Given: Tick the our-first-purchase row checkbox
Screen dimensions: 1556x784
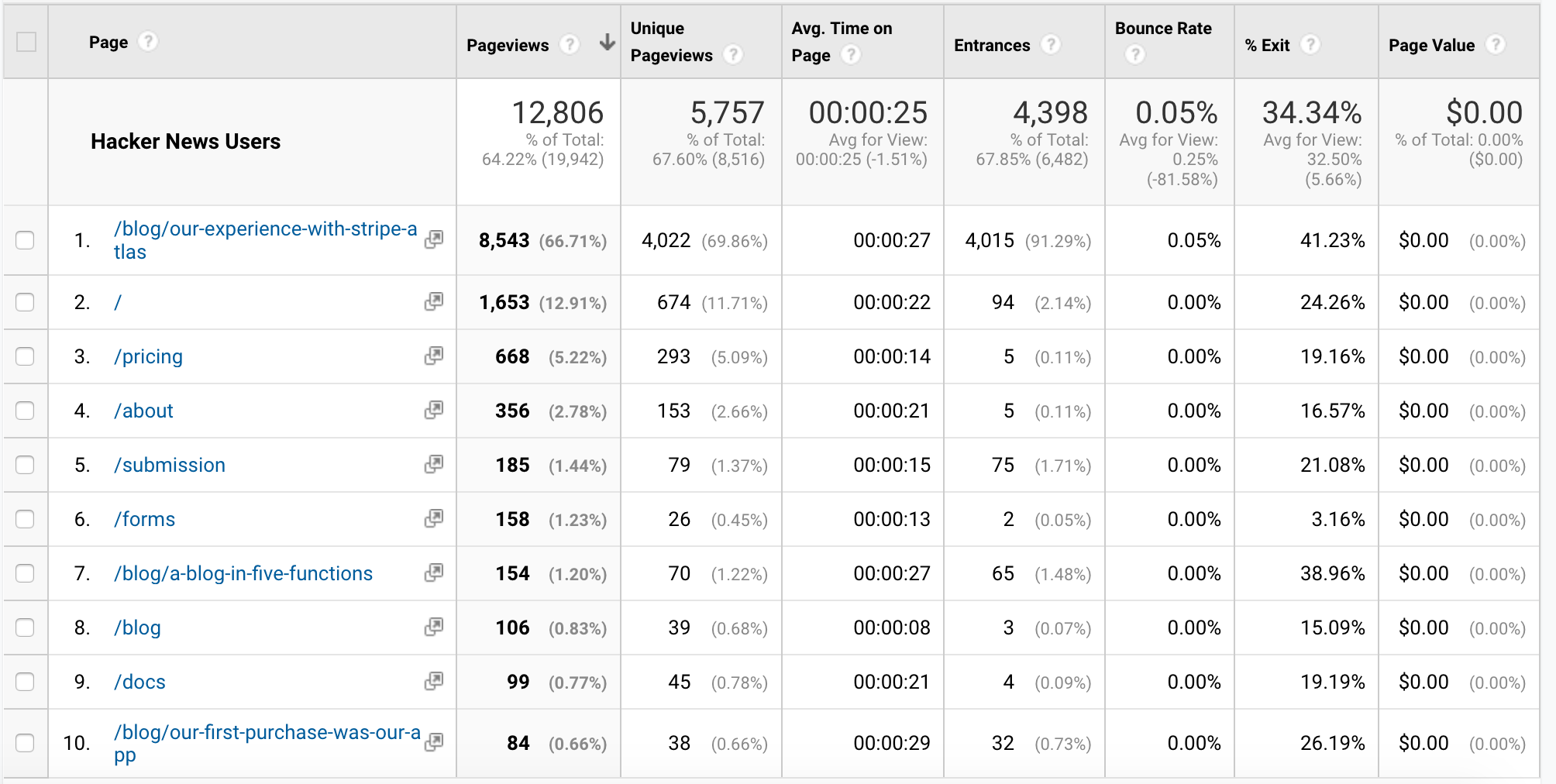Looking at the screenshot, I should pos(26,743).
